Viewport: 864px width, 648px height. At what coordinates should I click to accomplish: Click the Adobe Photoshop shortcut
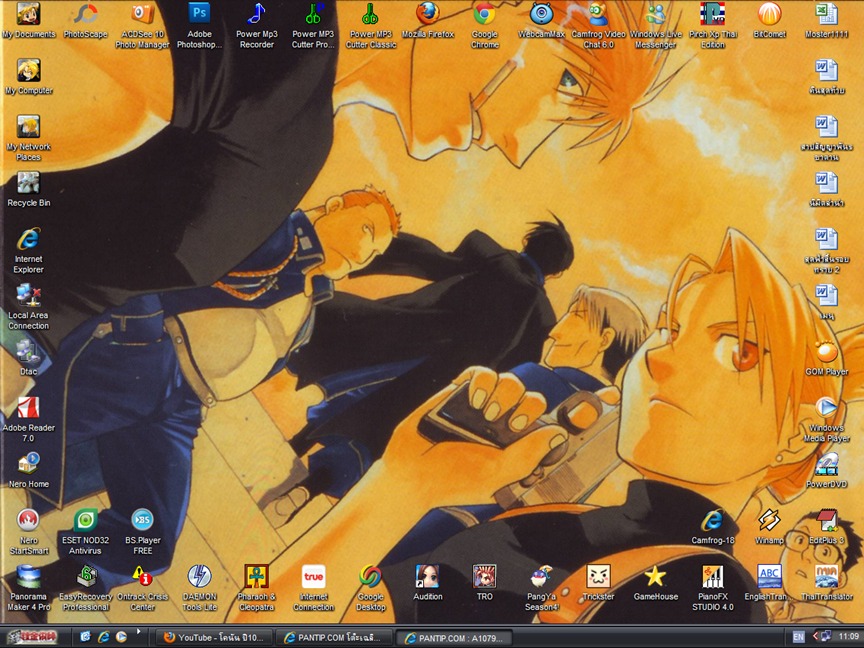click(x=199, y=26)
